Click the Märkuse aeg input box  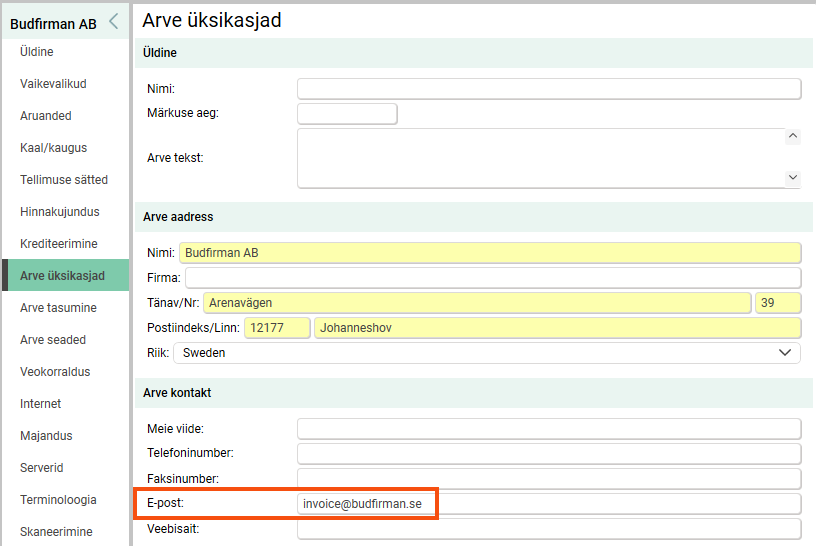347,113
